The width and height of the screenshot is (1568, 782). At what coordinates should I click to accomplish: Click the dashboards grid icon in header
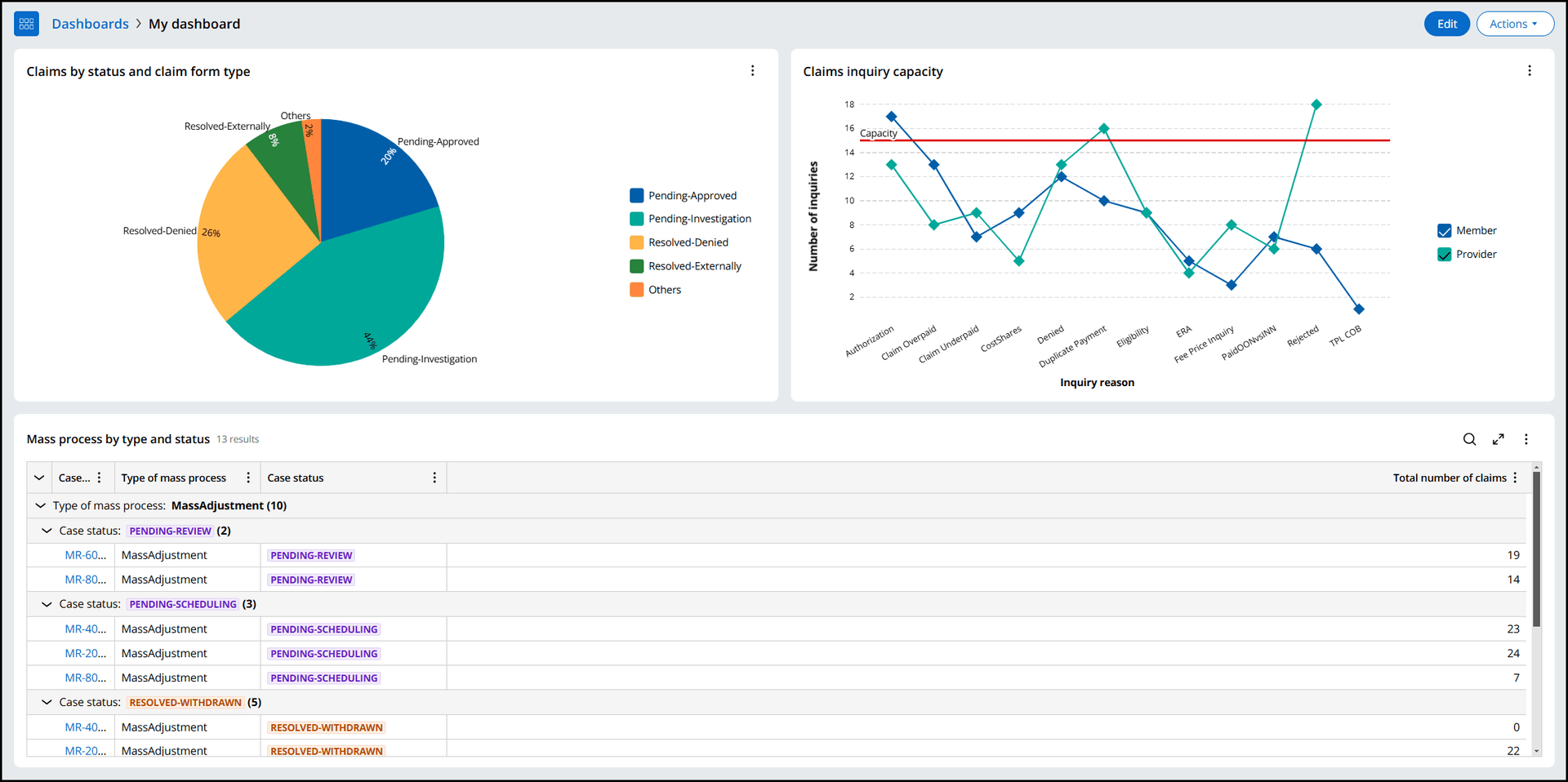click(26, 24)
